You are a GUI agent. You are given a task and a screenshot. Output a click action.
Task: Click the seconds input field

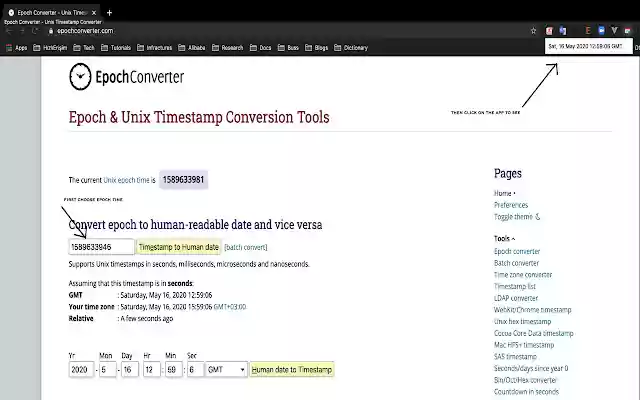(x=196, y=370)
